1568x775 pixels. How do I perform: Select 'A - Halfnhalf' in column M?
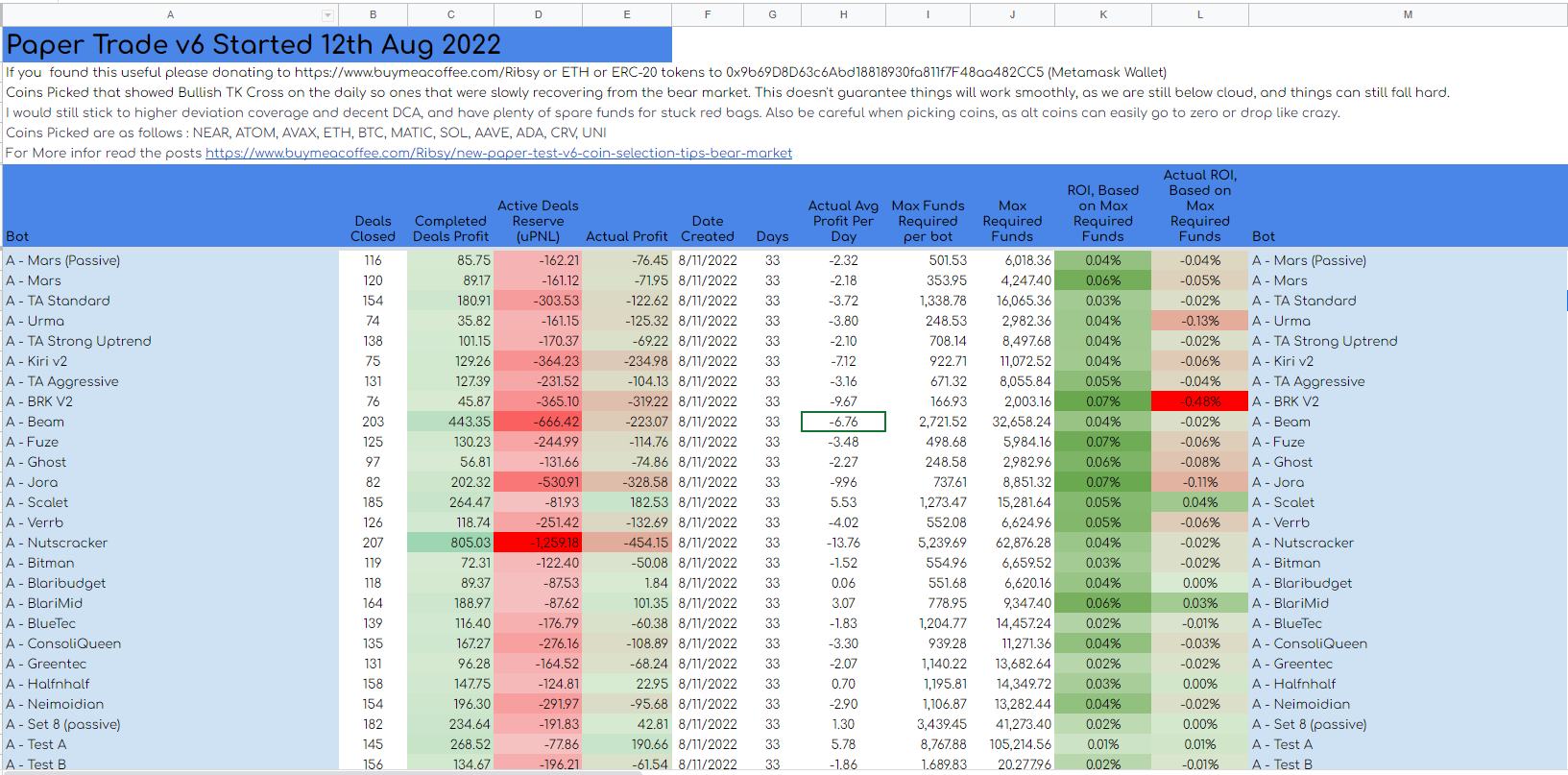[x=1408, y=684]
